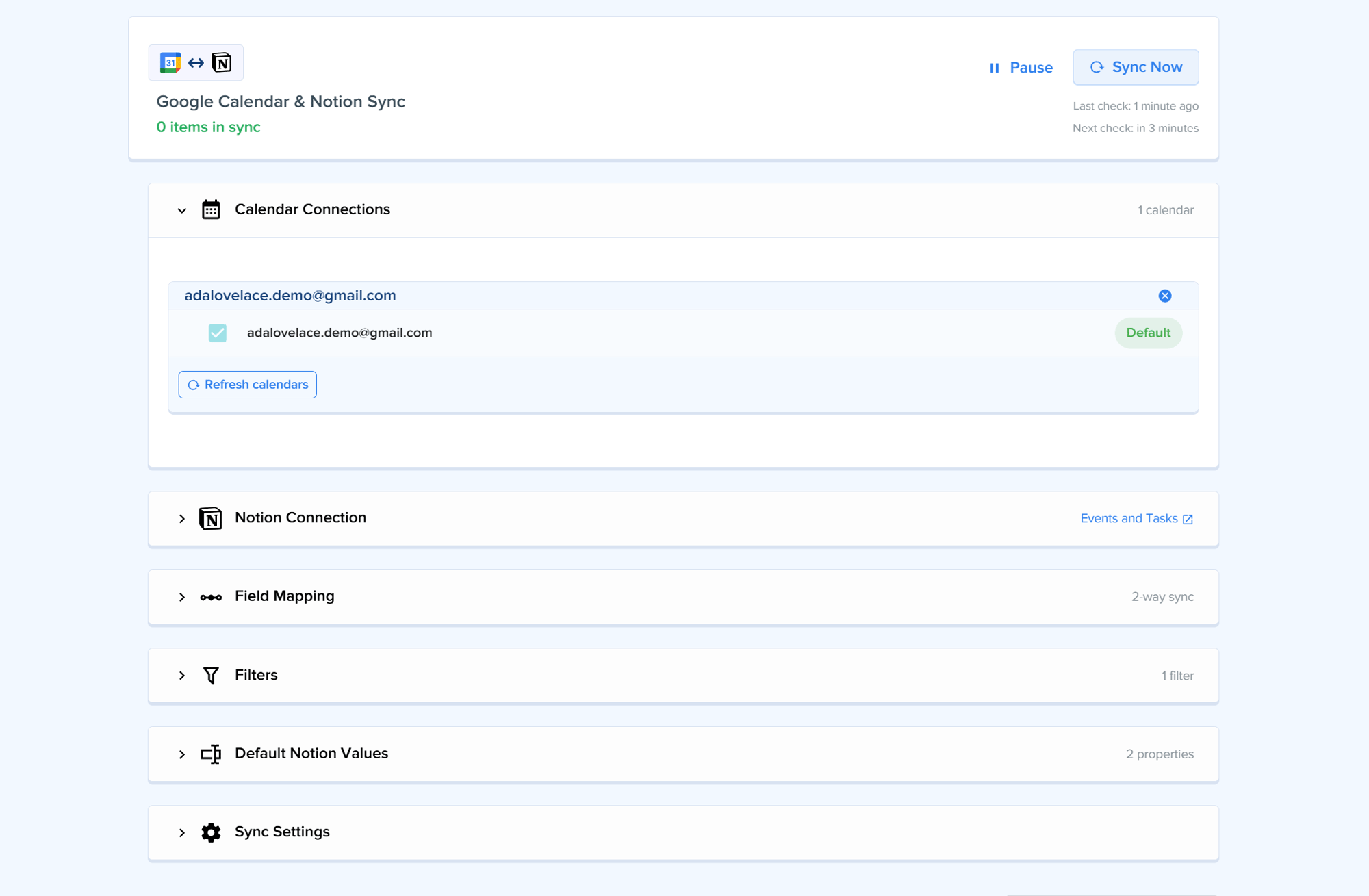The width and height of the screenshot is (1369, 896).
Task: Expand the Default Notion Values chevron
Action: click(x=181, y=754)
